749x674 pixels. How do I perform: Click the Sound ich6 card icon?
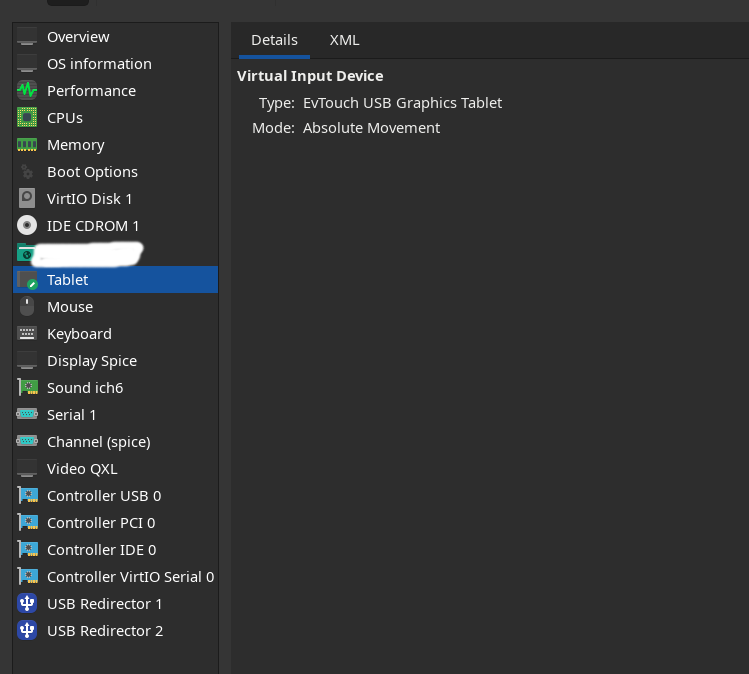click(27, 388)
